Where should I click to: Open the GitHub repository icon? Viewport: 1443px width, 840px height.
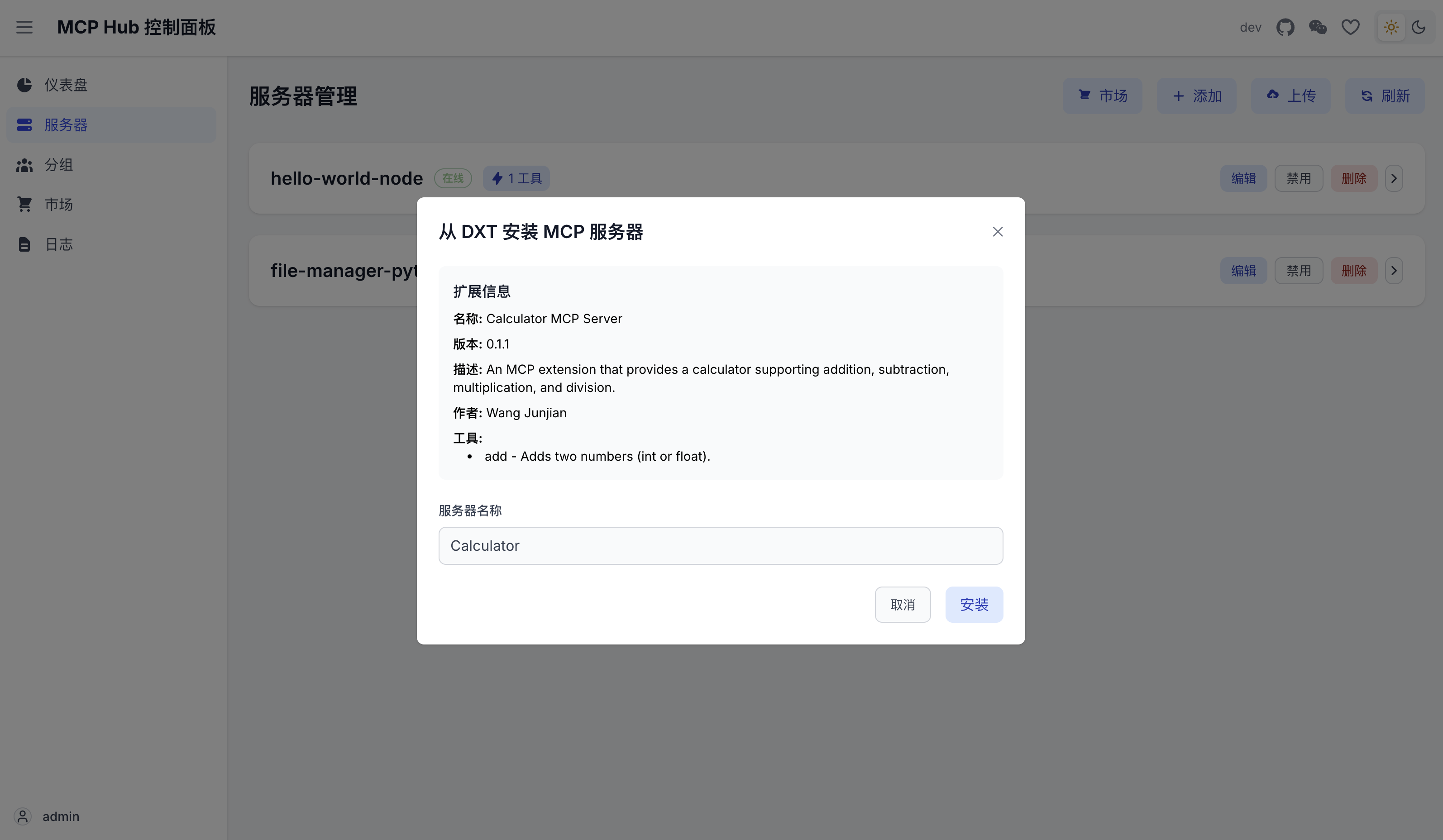click(1285, 27)
